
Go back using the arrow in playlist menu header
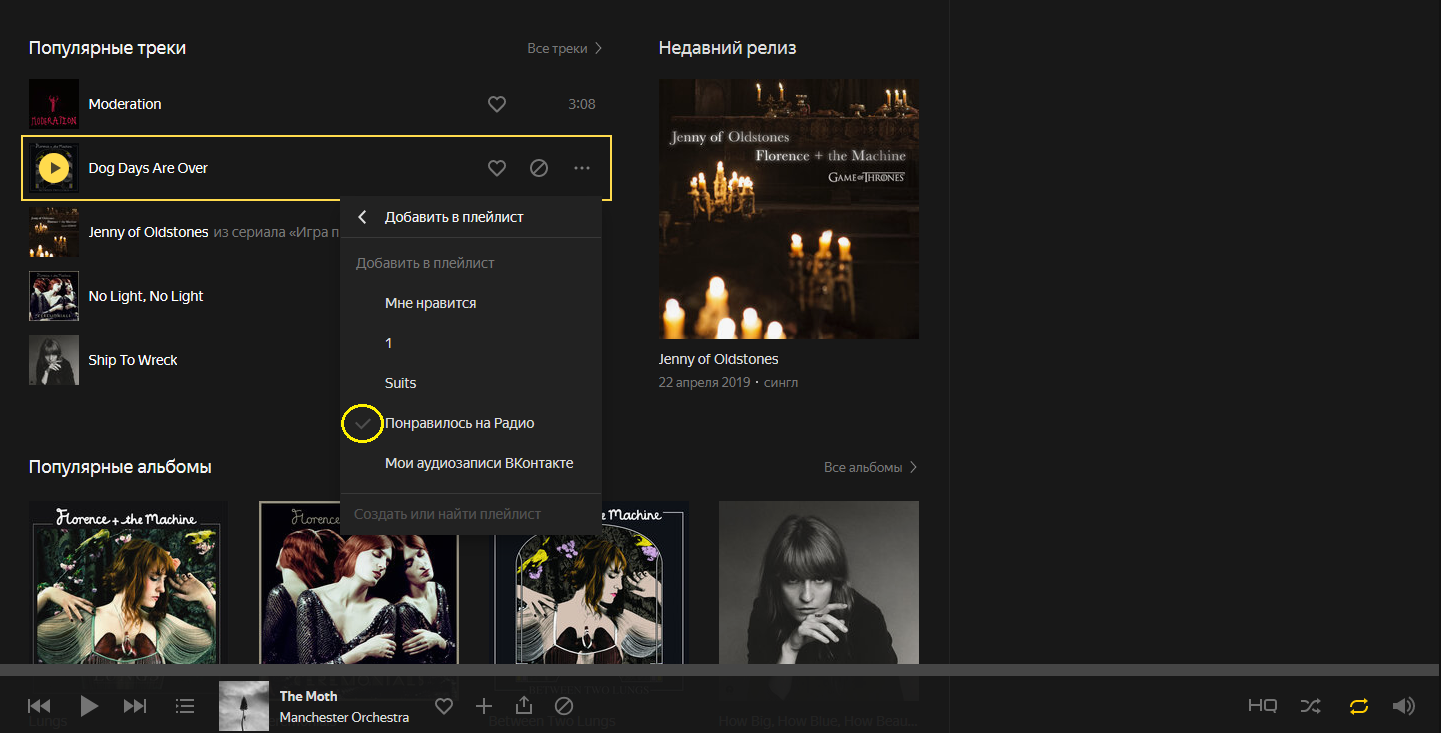[x=362, y=217]
